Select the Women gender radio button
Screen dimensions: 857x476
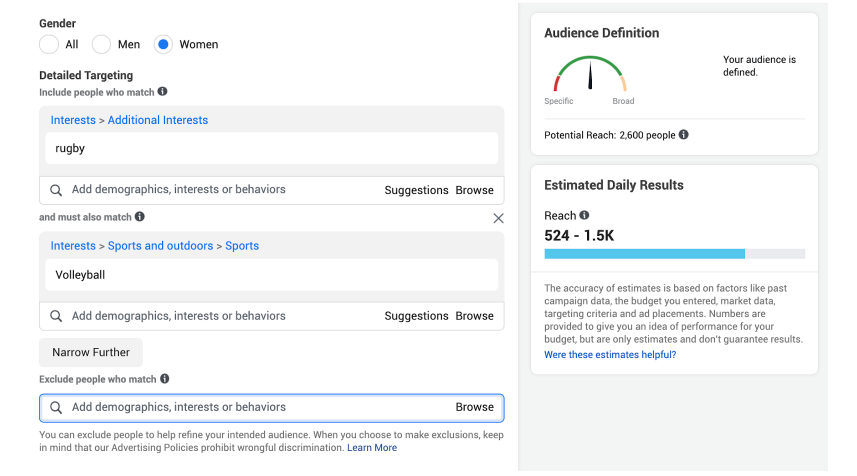163,44
